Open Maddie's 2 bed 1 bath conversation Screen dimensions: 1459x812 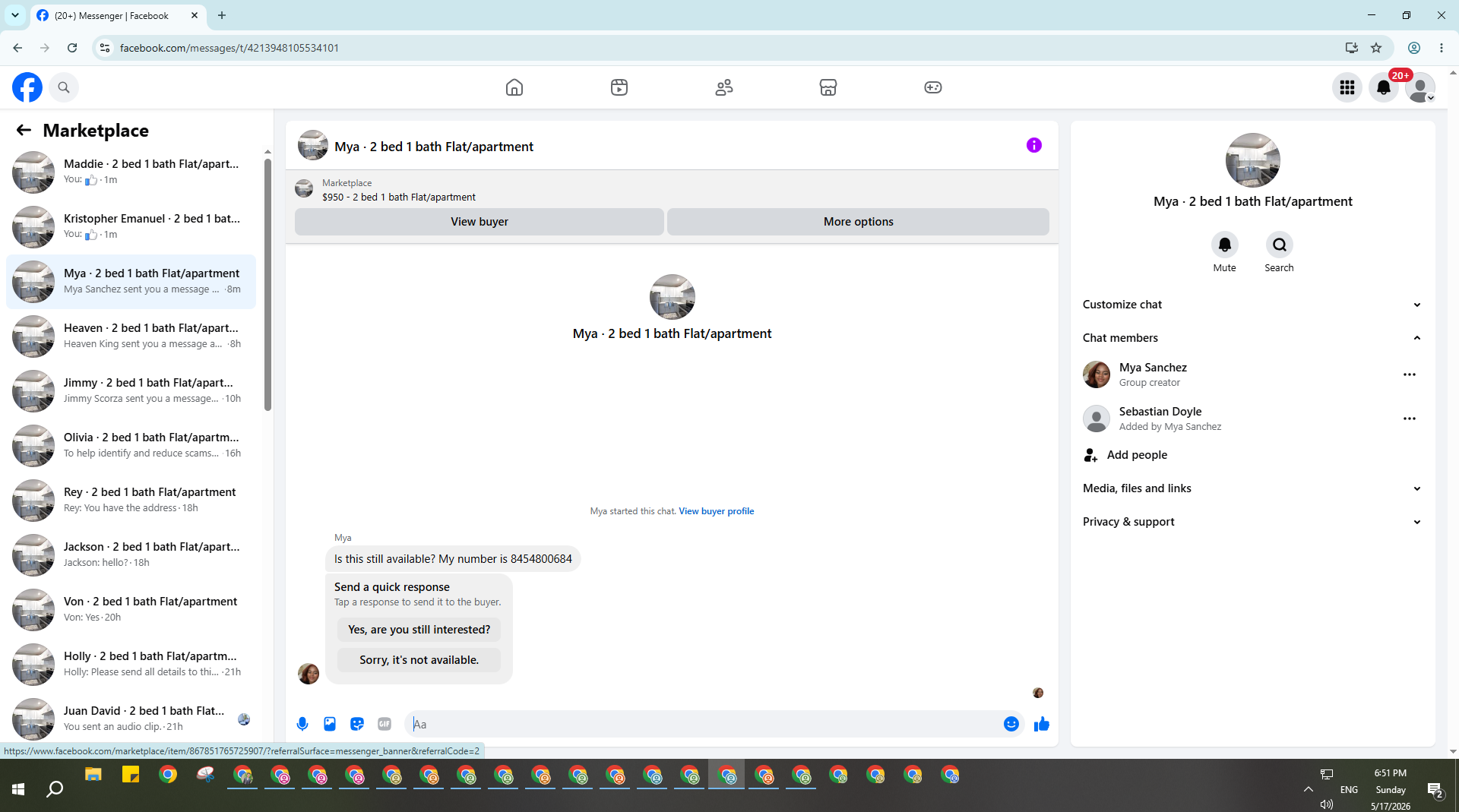click(131, 172)
